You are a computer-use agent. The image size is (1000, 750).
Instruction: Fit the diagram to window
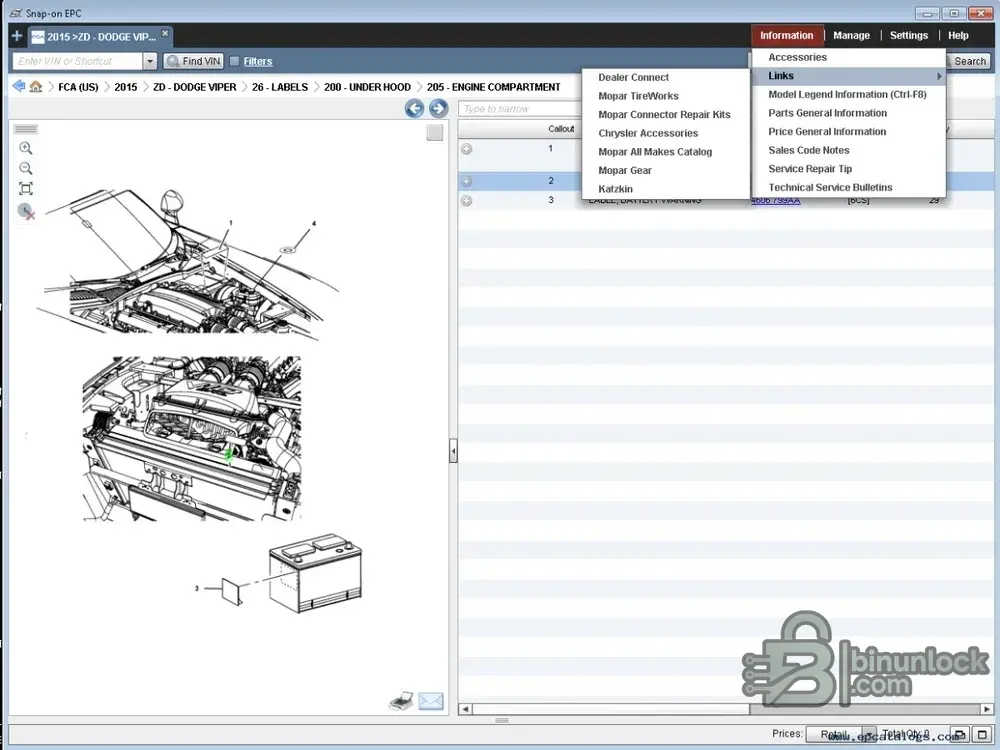tap(26, 189)
